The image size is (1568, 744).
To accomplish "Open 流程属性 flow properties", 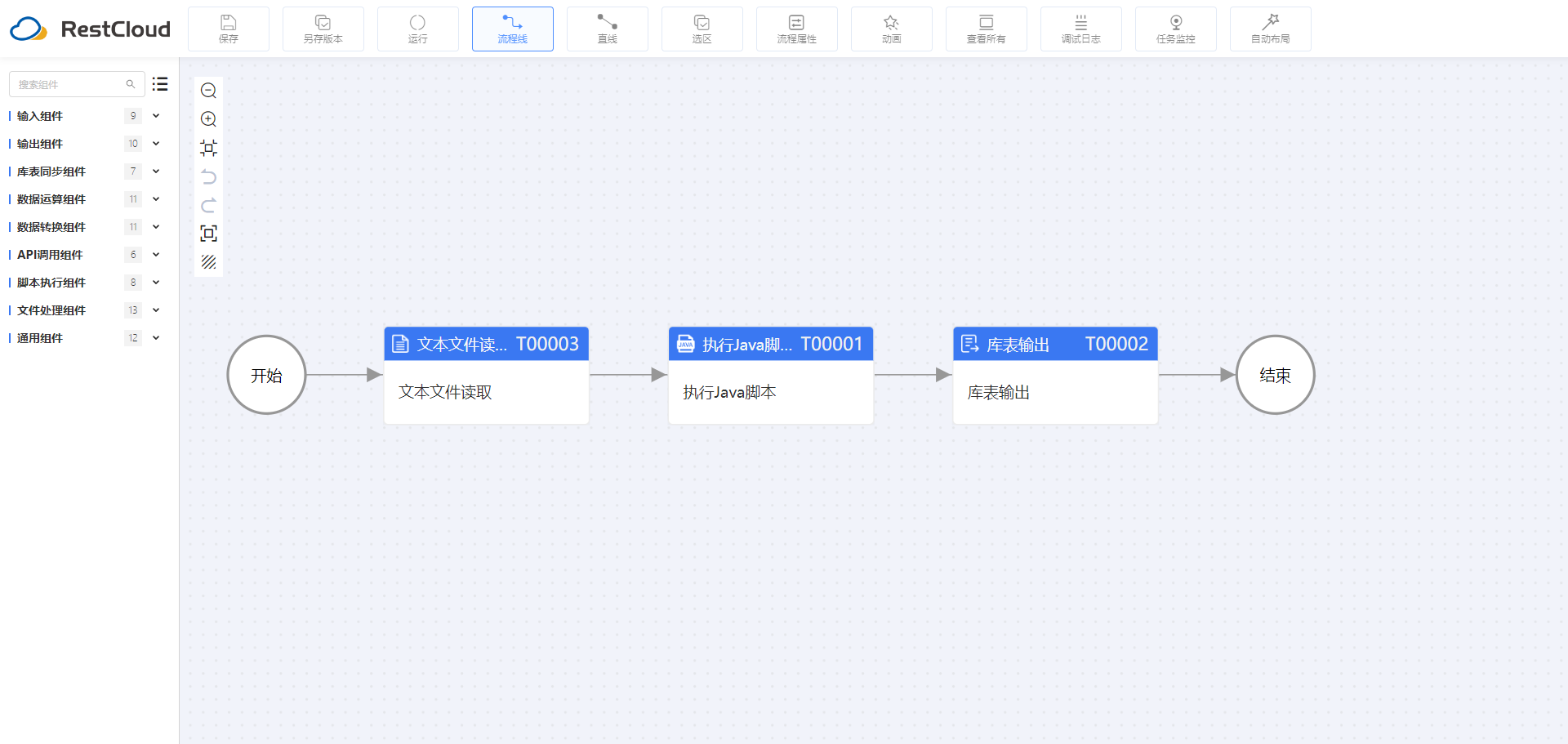I will pyautogui.click(x=797, y=29).
